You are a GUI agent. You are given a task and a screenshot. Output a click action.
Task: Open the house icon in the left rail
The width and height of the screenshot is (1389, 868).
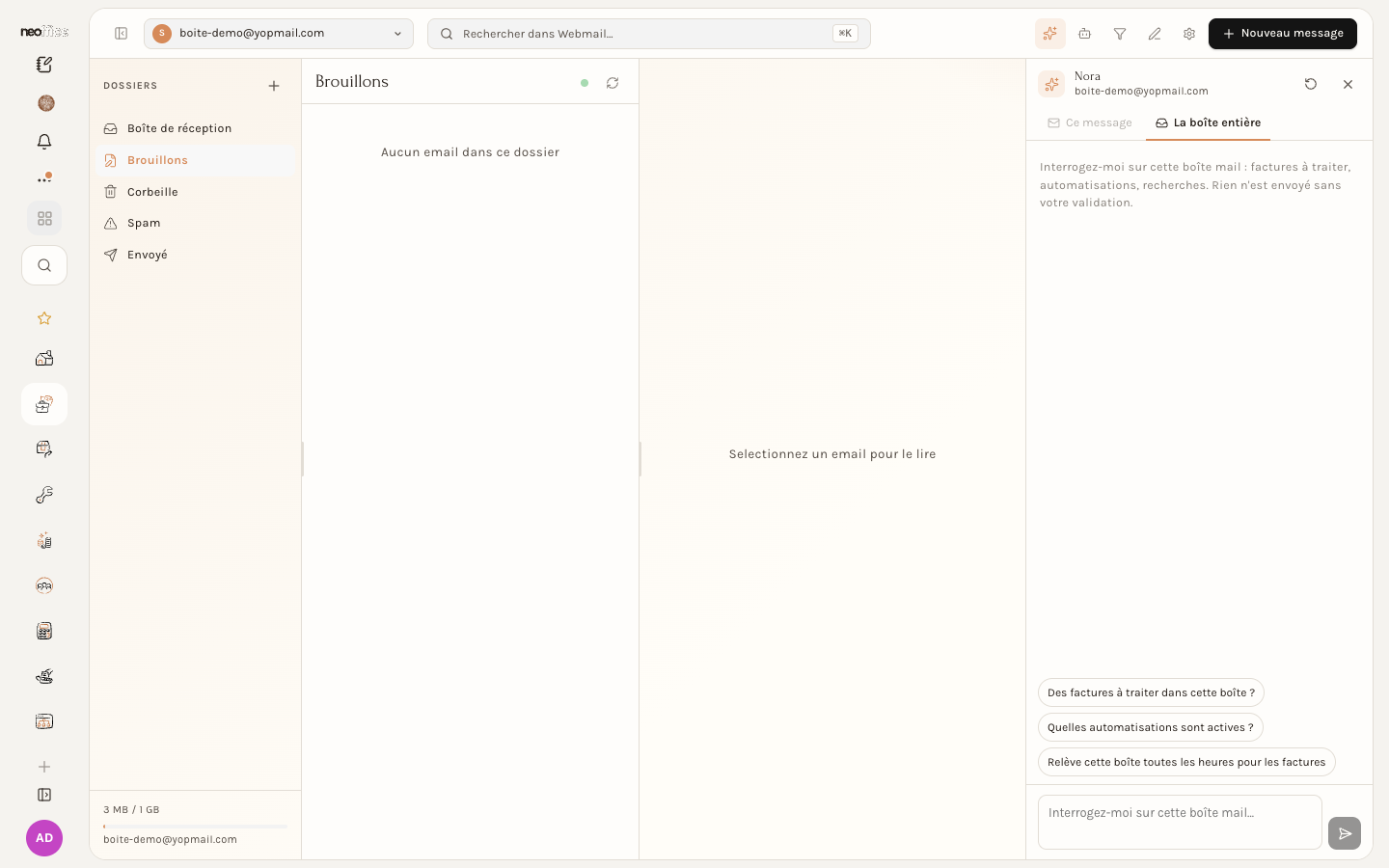click(x=44, y=359)
